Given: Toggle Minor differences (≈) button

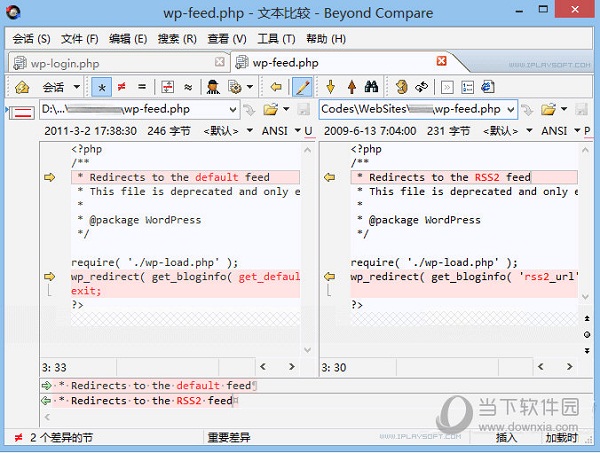Looking at the screenshot, I should 188,87.
